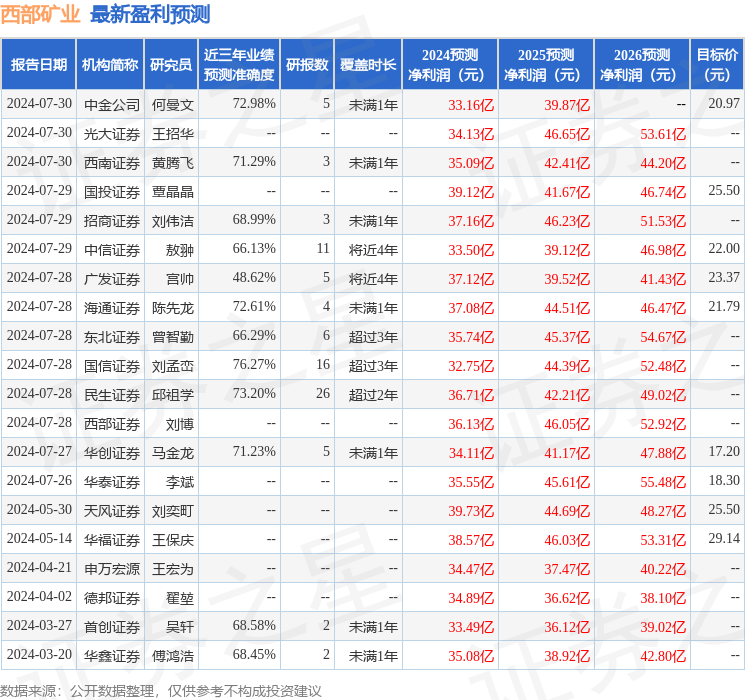Click analyst name 覃晶晶
The width and height of the screenshot is (745, 700).
tap(173, 192)
